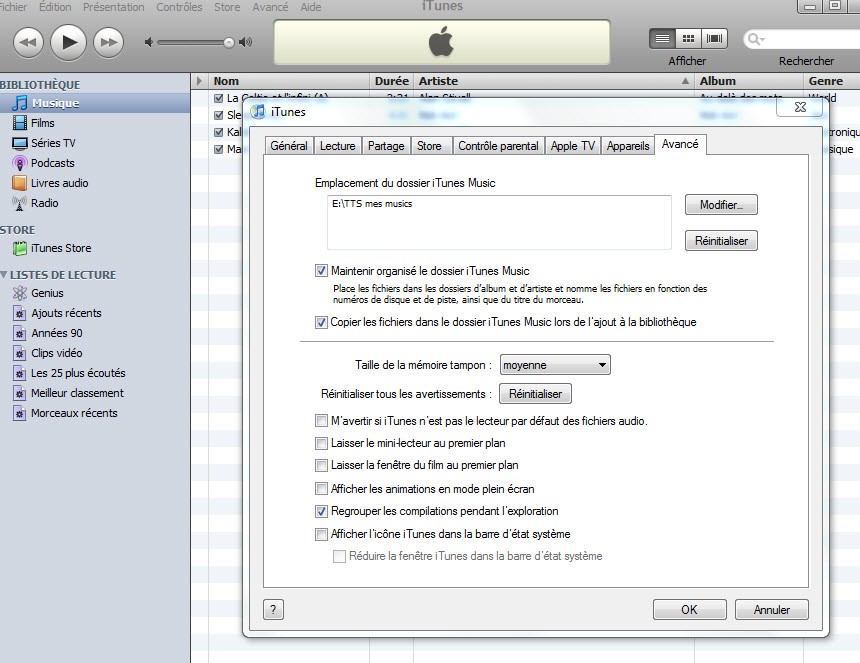Click the track list disclosure triangle header
This screenshot has height=663, width=860.
coord(199,81)
